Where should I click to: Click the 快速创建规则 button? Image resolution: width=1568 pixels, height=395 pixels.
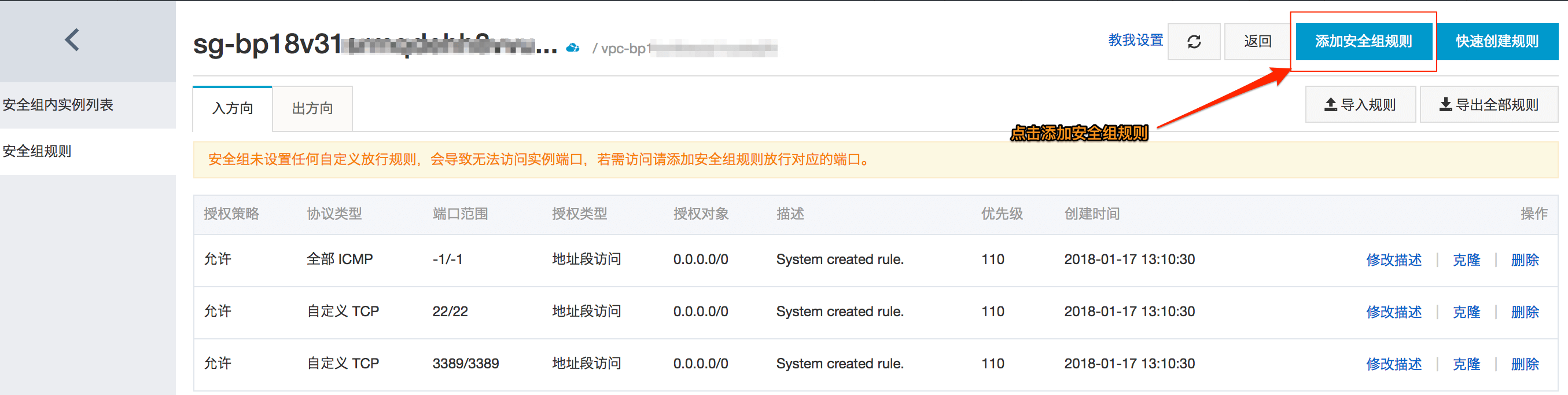[1497, 42]
